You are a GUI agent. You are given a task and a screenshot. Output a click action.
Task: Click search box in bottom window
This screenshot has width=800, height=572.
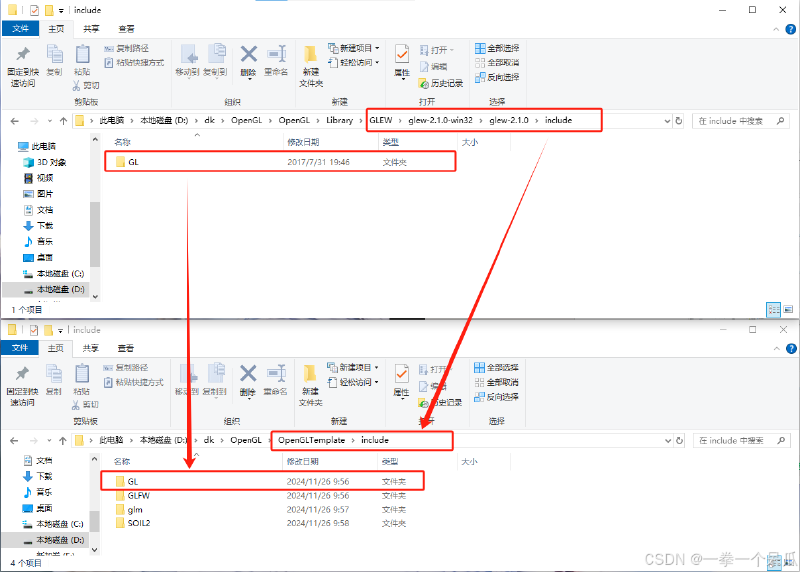point(740,440)
